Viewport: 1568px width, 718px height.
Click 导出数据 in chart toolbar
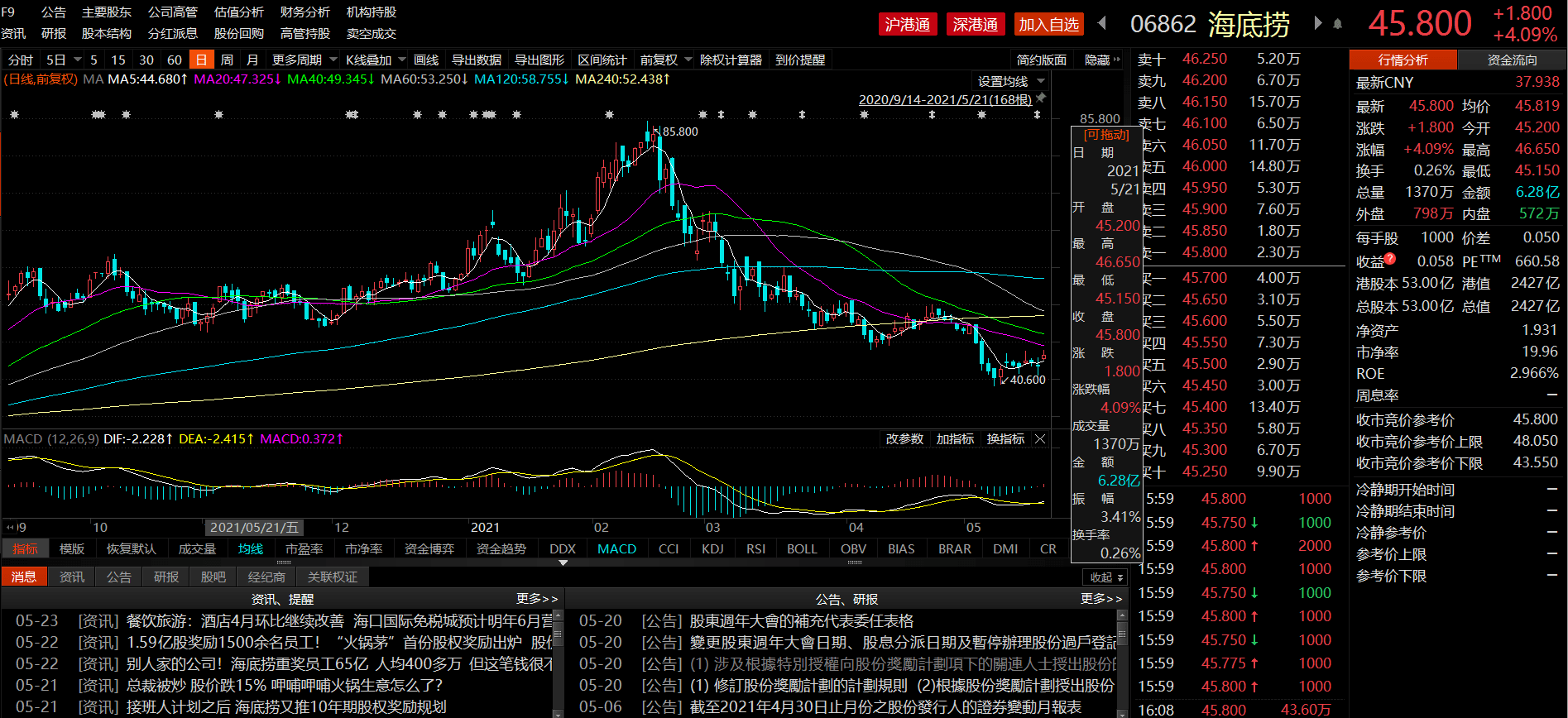click(477, 60)
